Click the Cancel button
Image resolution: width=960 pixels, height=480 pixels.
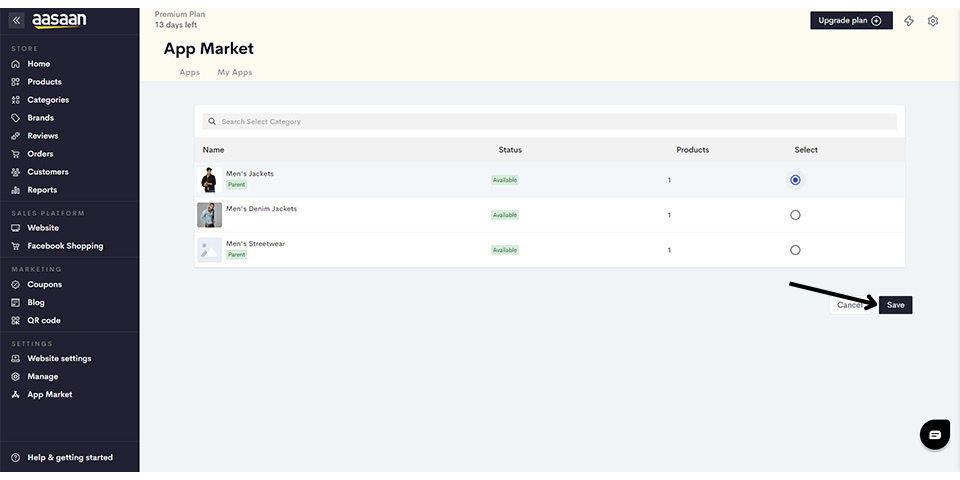click(x=850, y=305)
